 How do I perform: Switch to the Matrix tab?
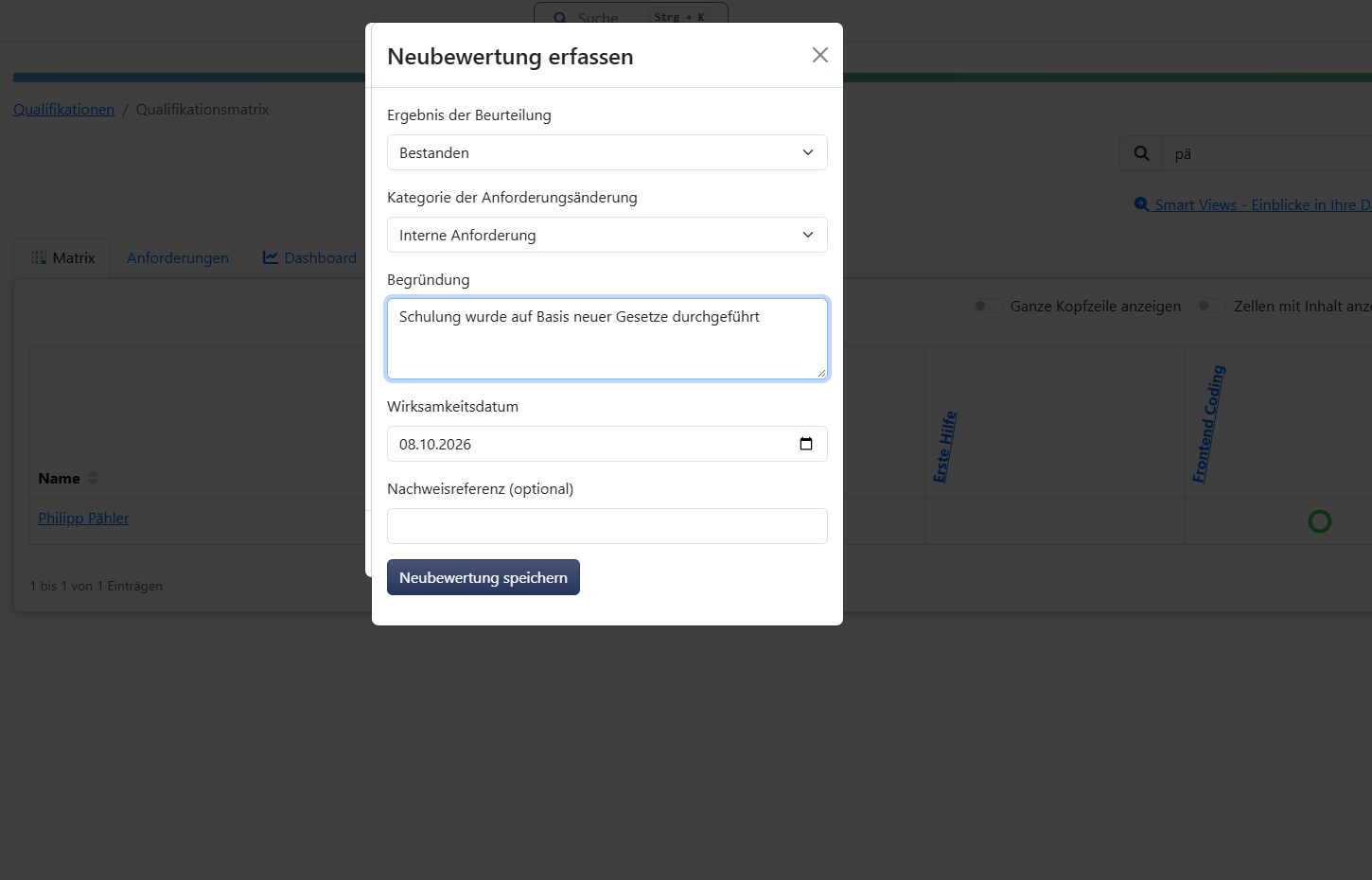point(62,257)
